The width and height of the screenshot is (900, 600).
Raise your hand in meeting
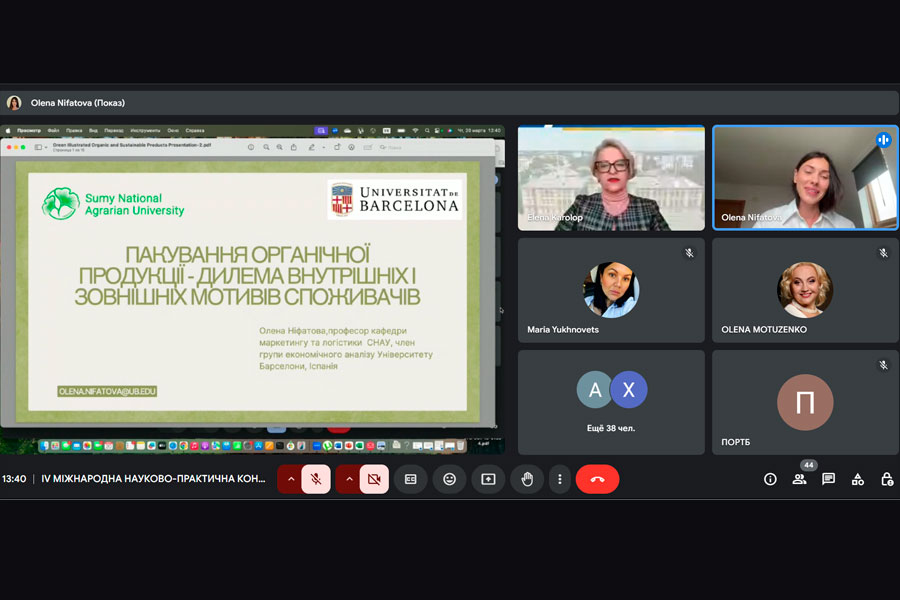[527, 479]
